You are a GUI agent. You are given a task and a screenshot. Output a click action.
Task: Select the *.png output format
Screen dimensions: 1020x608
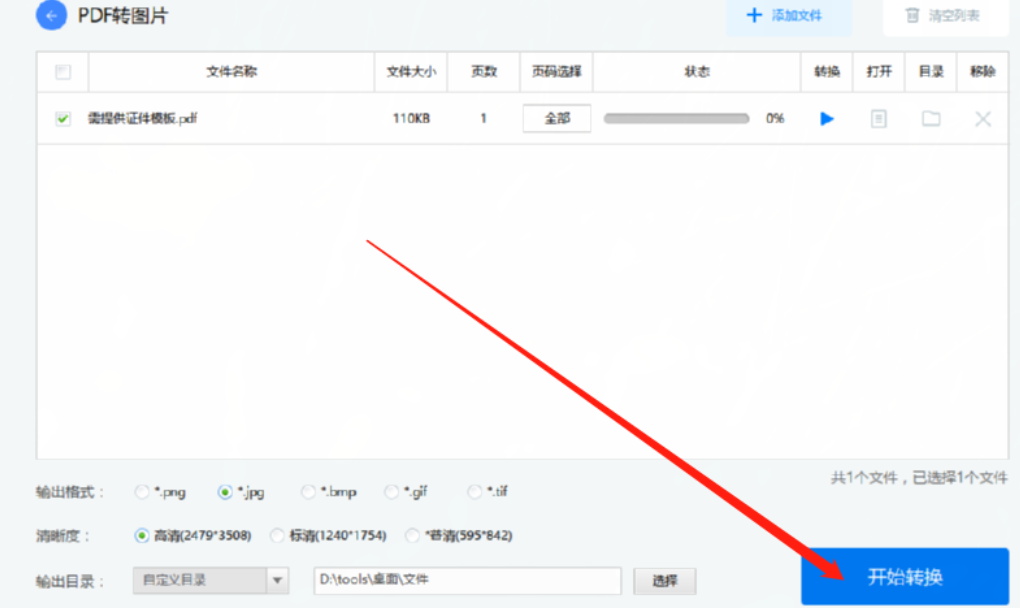[x=141, y=492]
